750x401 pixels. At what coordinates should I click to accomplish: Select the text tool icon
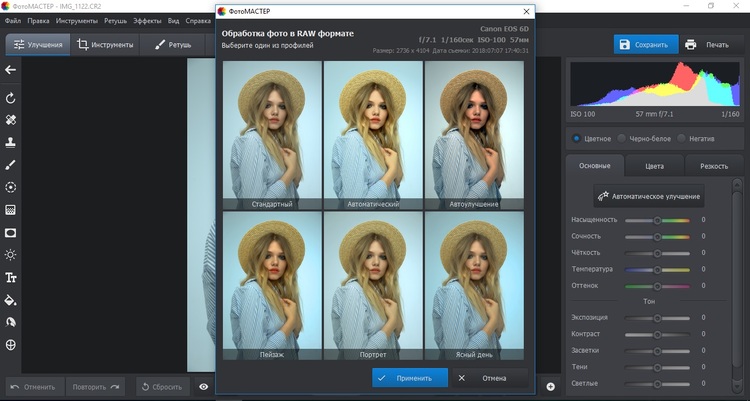click(x=11, y=277)
